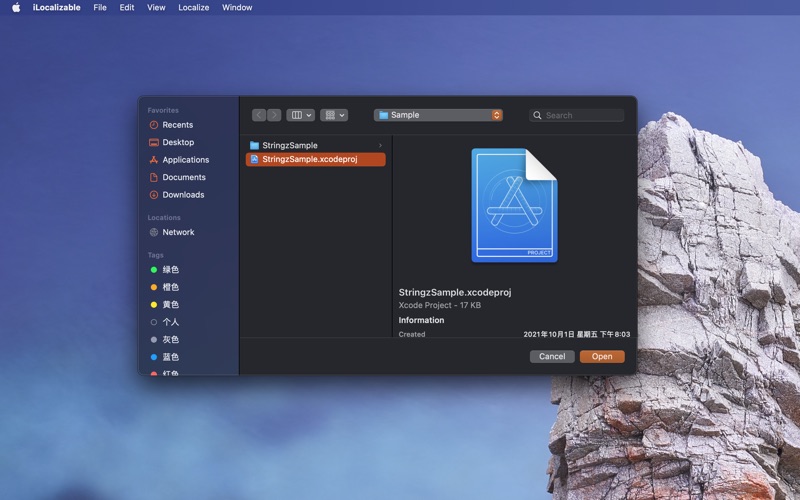Open the Sample folder path popup
The width and height of the screenshot is (800, 500).
438,115
